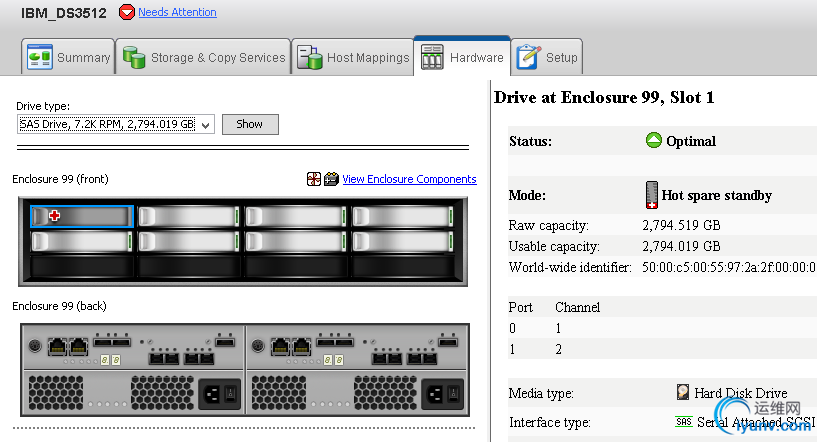This screenshot has height=442, width=817.
Task: Open the Needs Attention link
Action: pyautogui.click(x=177, y=12)
